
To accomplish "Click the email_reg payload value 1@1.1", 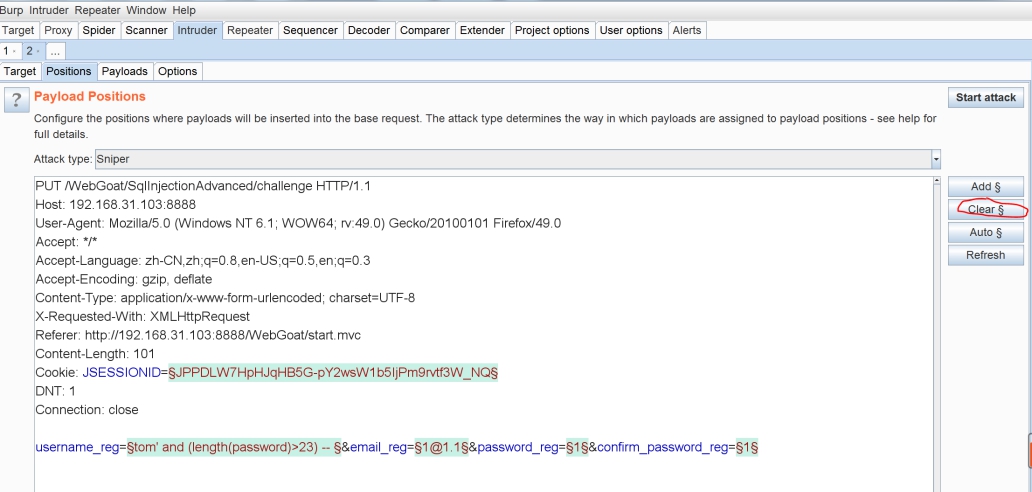I will point(441,447).
